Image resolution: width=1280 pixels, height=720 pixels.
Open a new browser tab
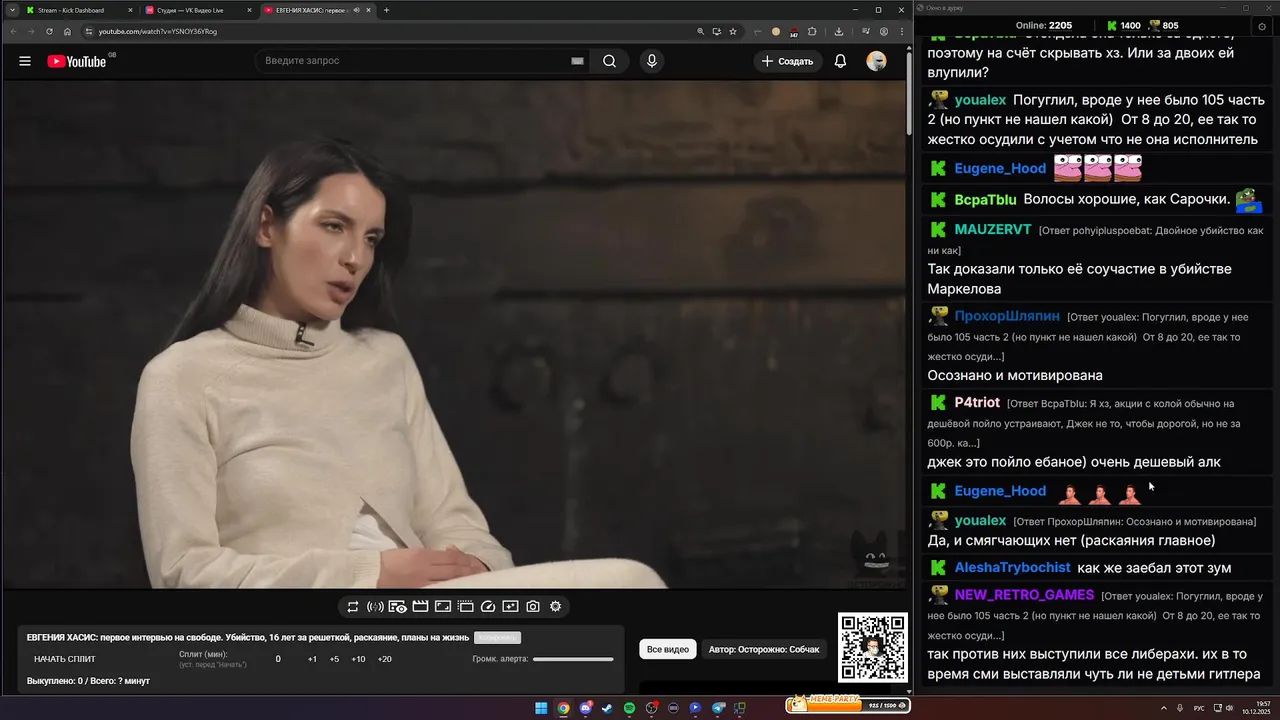click(387, 10)
